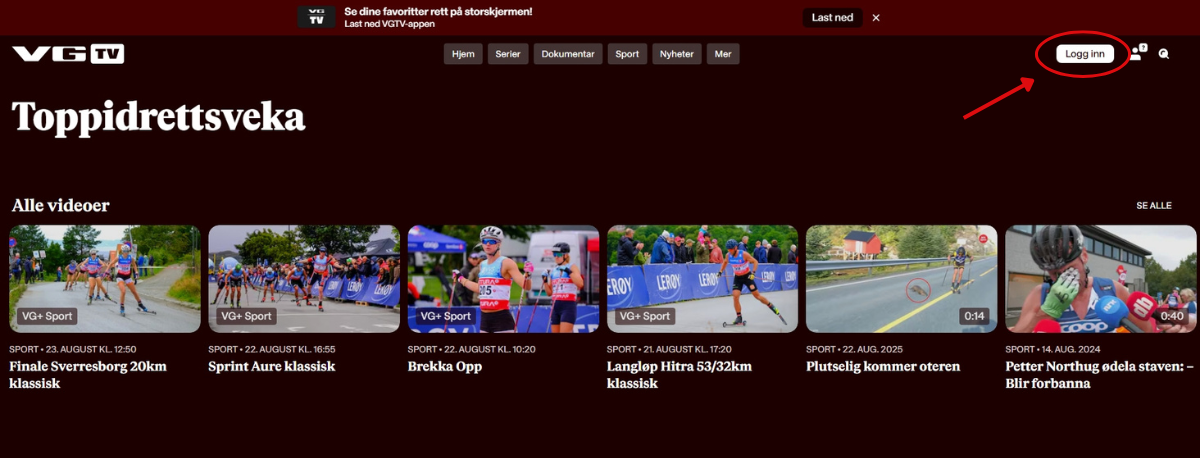Click the title Plutselig kommer oteren

tap(883, 367)
